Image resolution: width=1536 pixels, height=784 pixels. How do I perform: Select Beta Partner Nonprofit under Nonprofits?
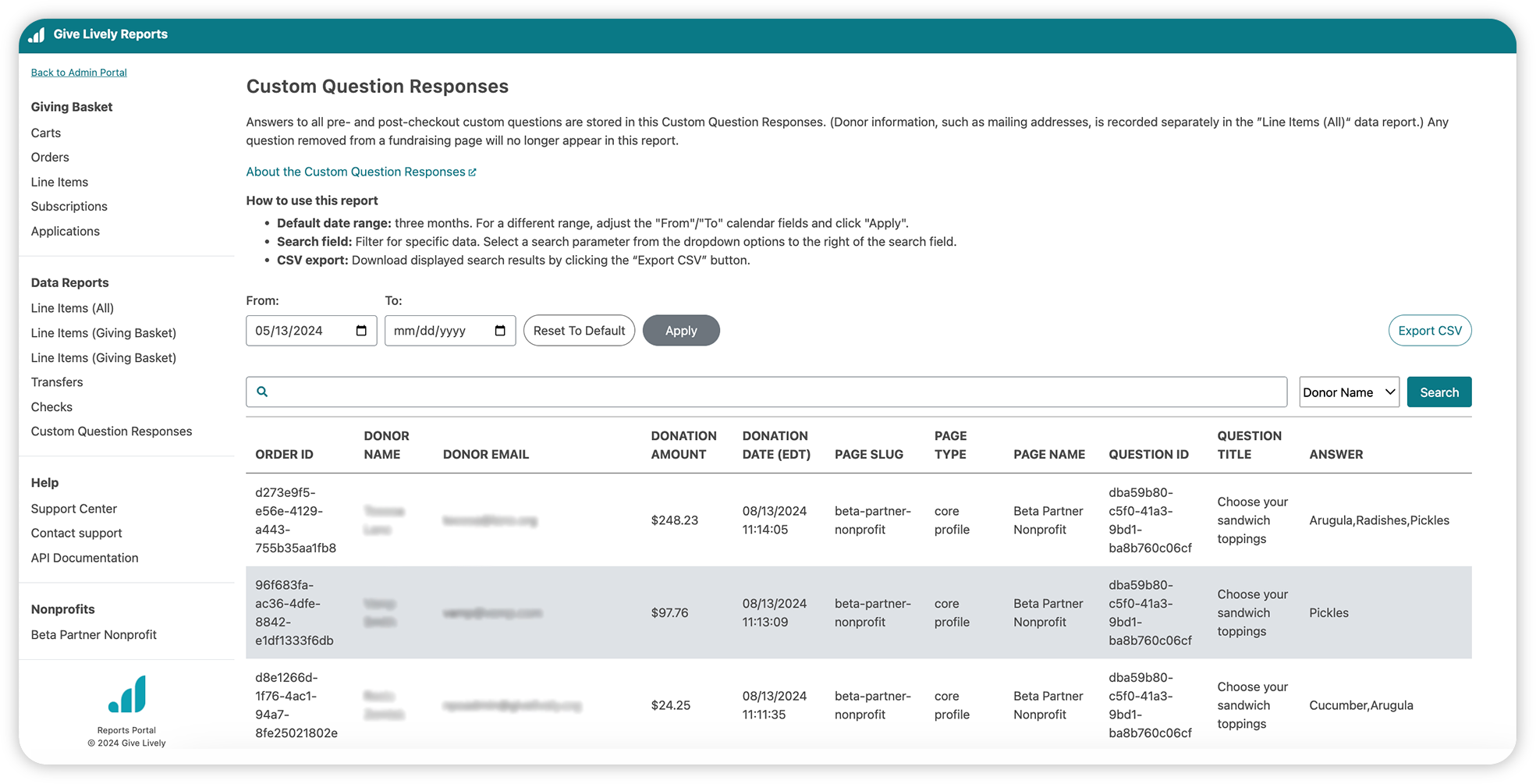(x=94, y=635)
